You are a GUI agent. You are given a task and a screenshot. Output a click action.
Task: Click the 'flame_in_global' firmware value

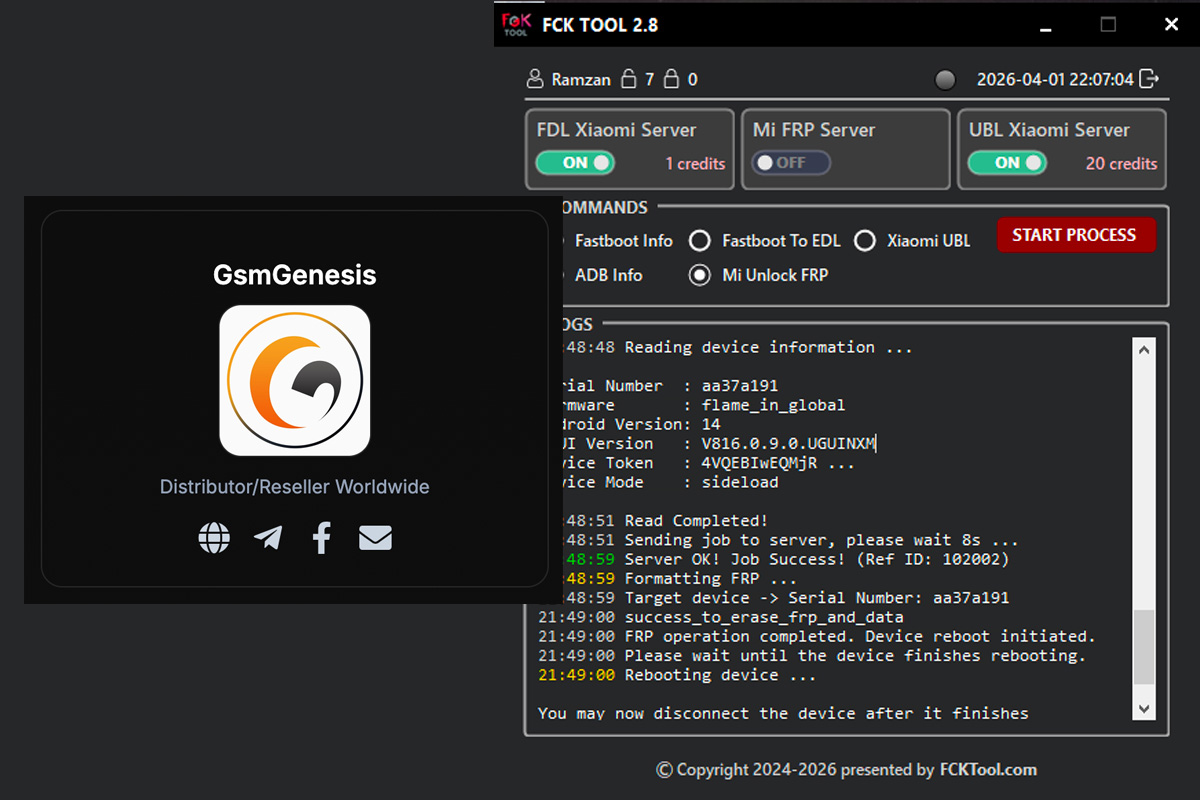click(774, 405)
